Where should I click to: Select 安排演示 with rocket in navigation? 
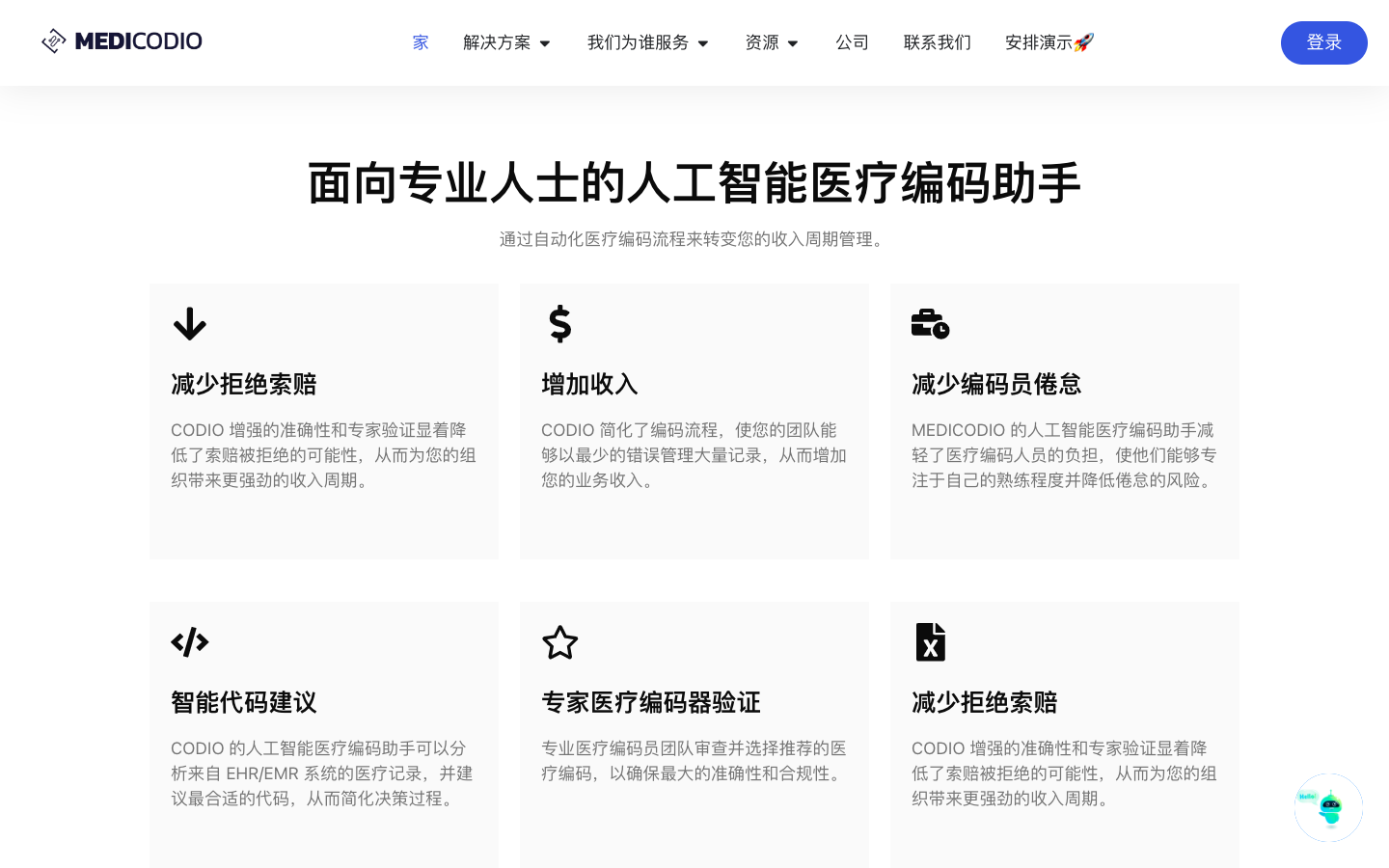[1049, 42]
